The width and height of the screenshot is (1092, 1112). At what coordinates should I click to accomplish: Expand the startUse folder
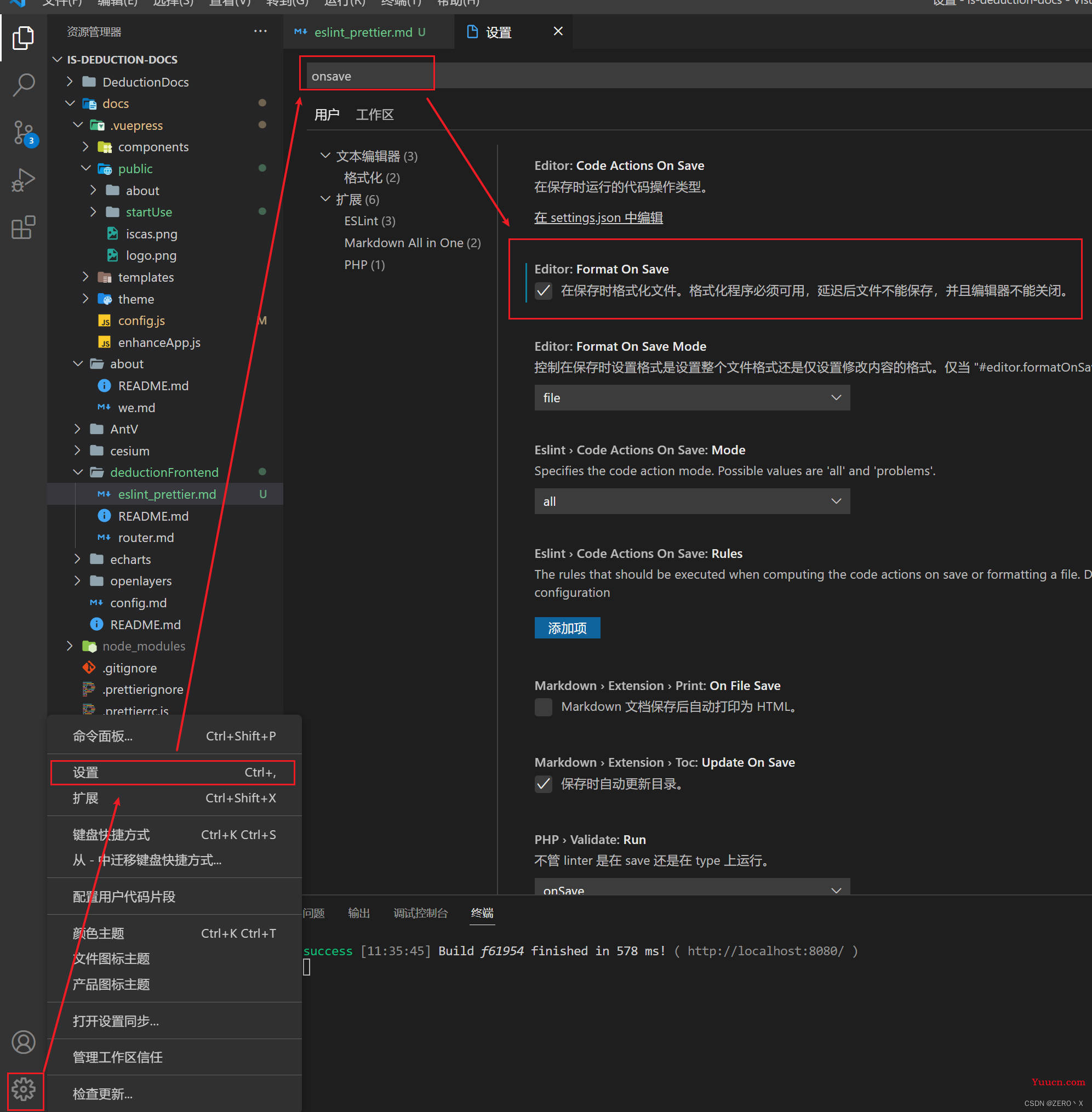point(94,212)
